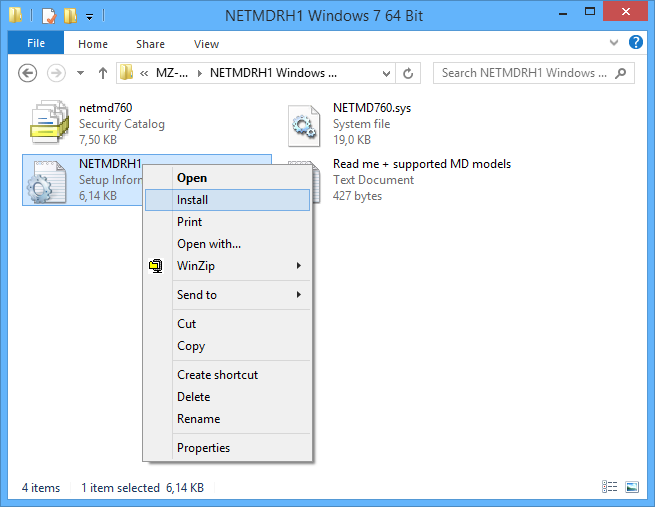This screenshot has width=655, height=507.
Task: Switch to Details view in status bar
Action: 610,487
